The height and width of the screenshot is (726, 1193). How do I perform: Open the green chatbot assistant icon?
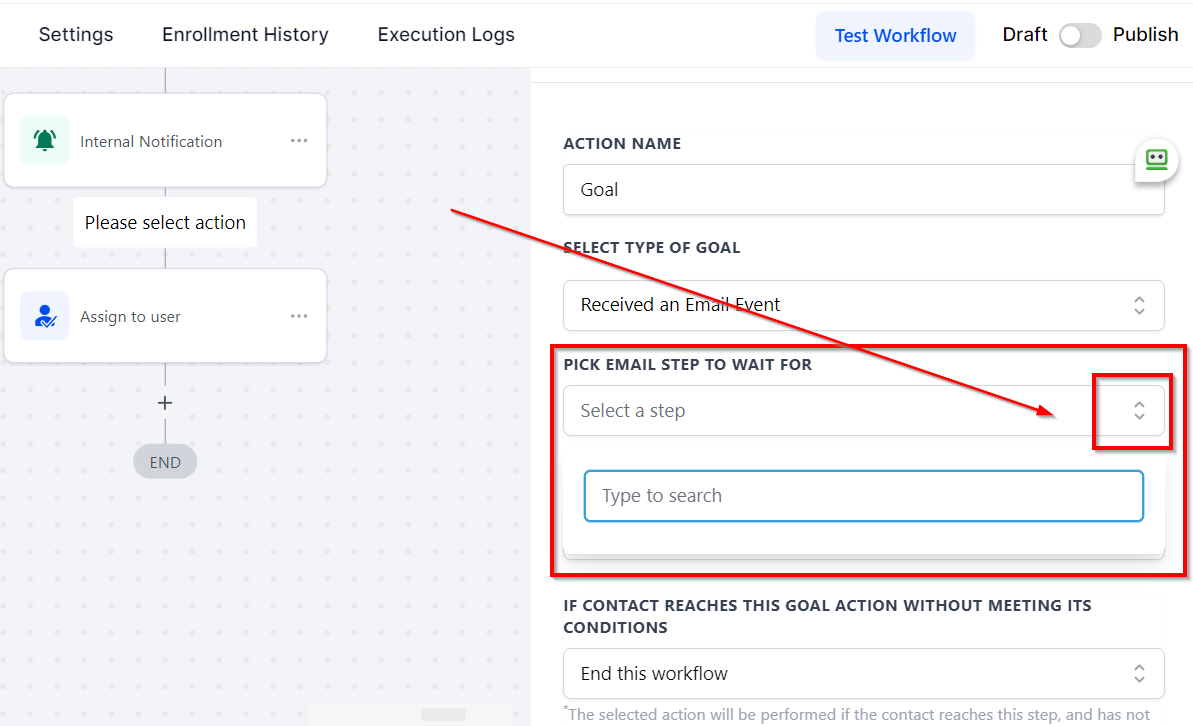1156,160
